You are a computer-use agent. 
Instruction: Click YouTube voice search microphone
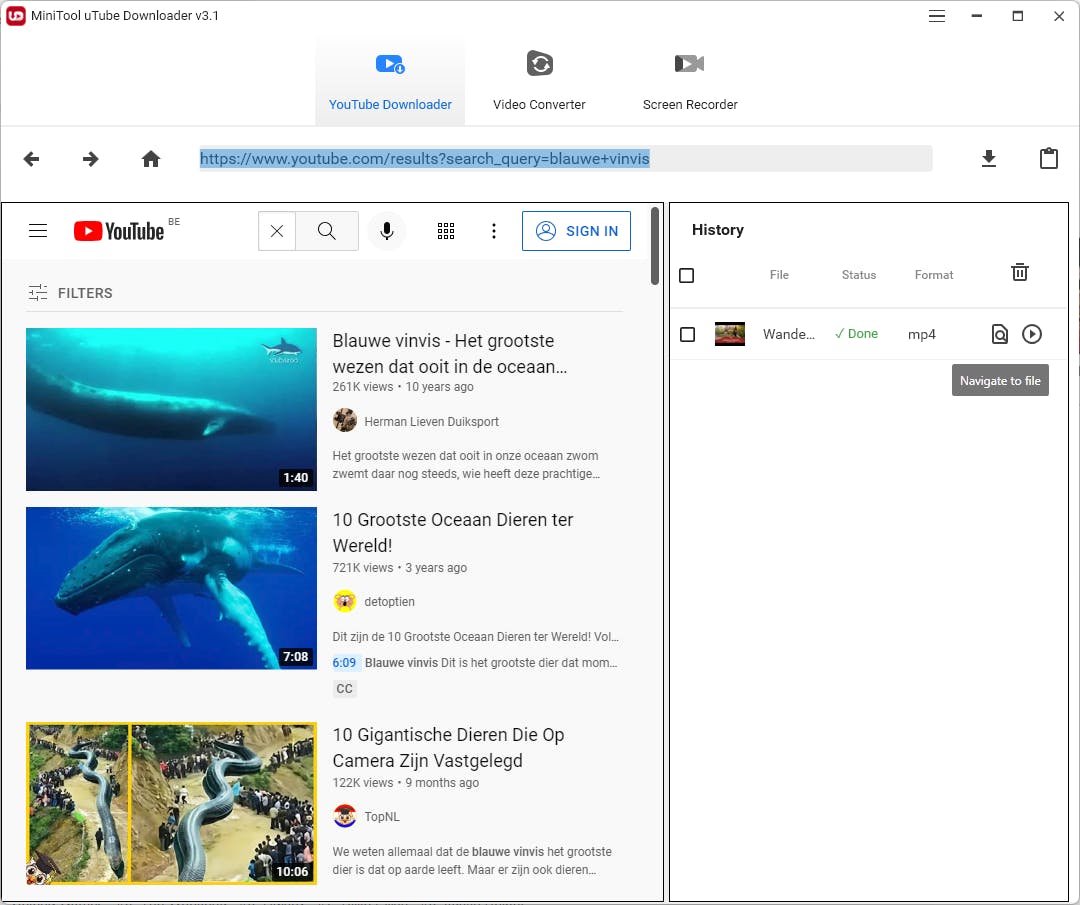[386, 231]
